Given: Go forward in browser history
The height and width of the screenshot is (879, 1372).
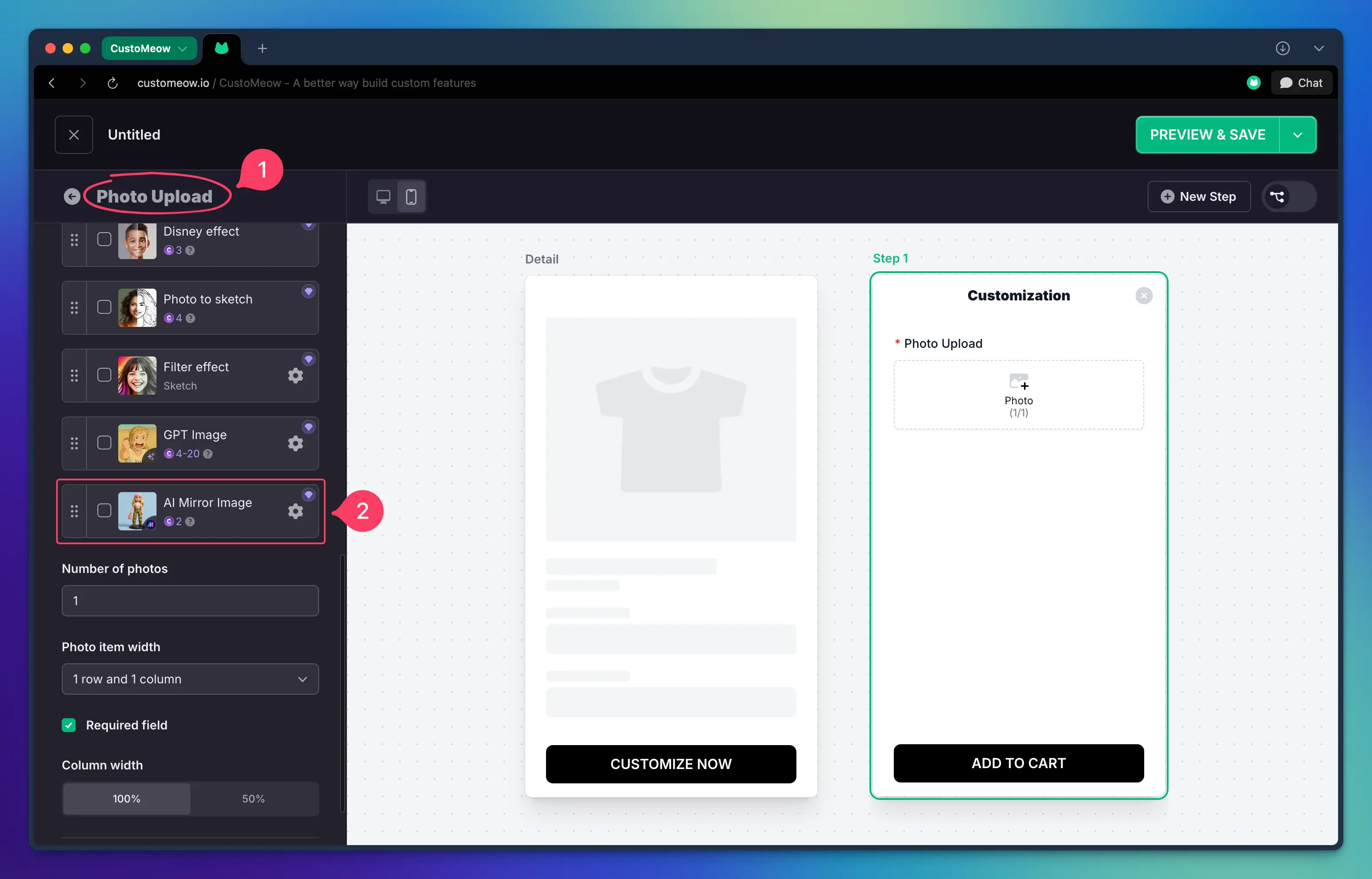Looking at the screenshot, I should pyautogui.click(x=83, y=83).
